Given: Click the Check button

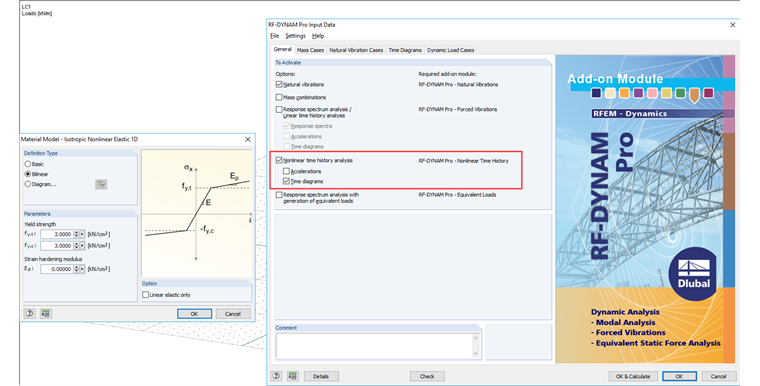Looking at the screenshot, I should [427, 376].
